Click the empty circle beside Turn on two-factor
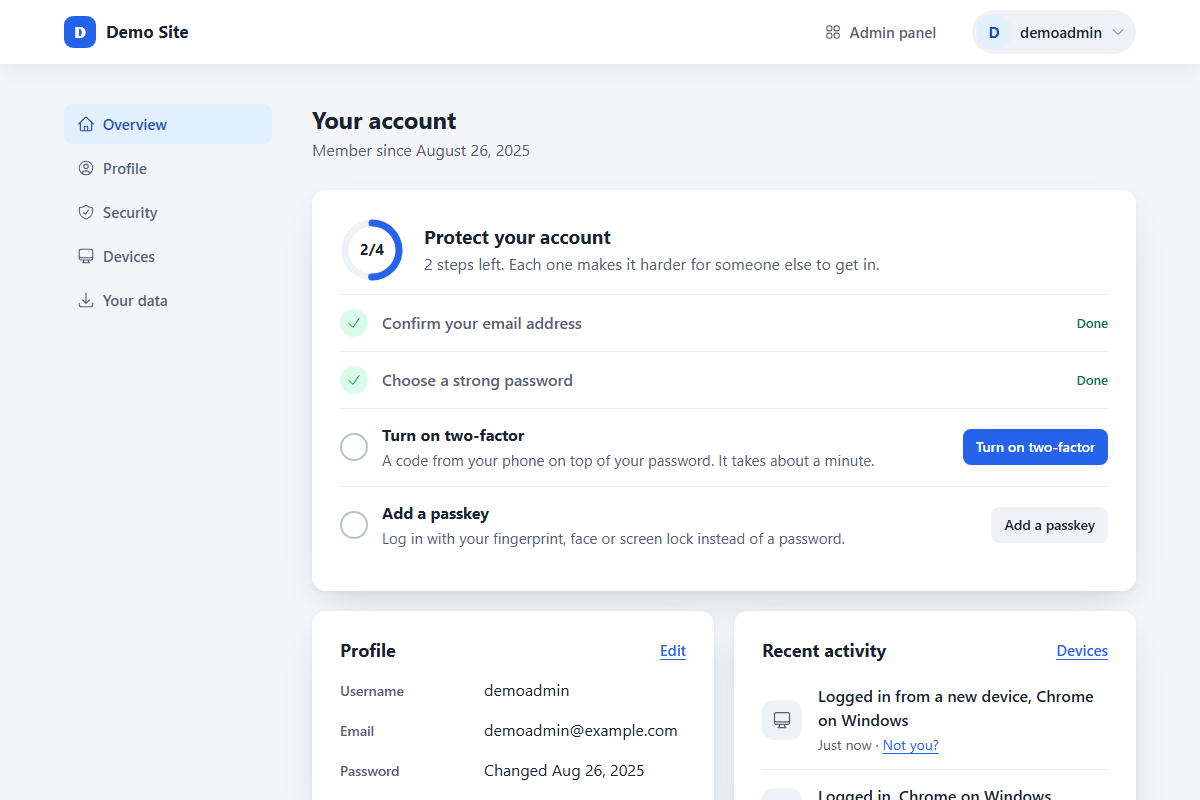This screenshot has height=800, width=1200. tap(354, 447)
